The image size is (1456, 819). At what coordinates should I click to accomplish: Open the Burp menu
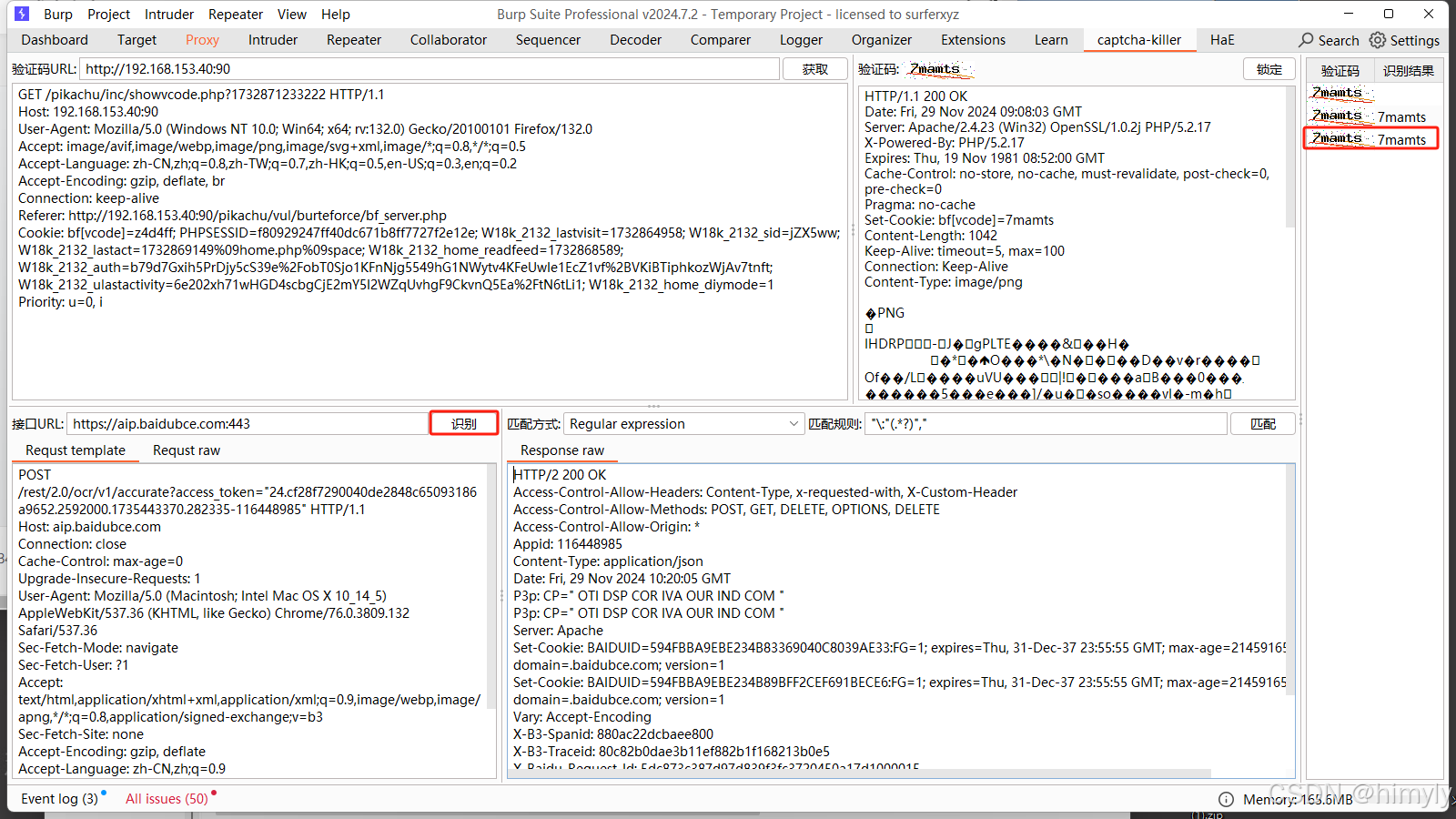click(58, 14)
